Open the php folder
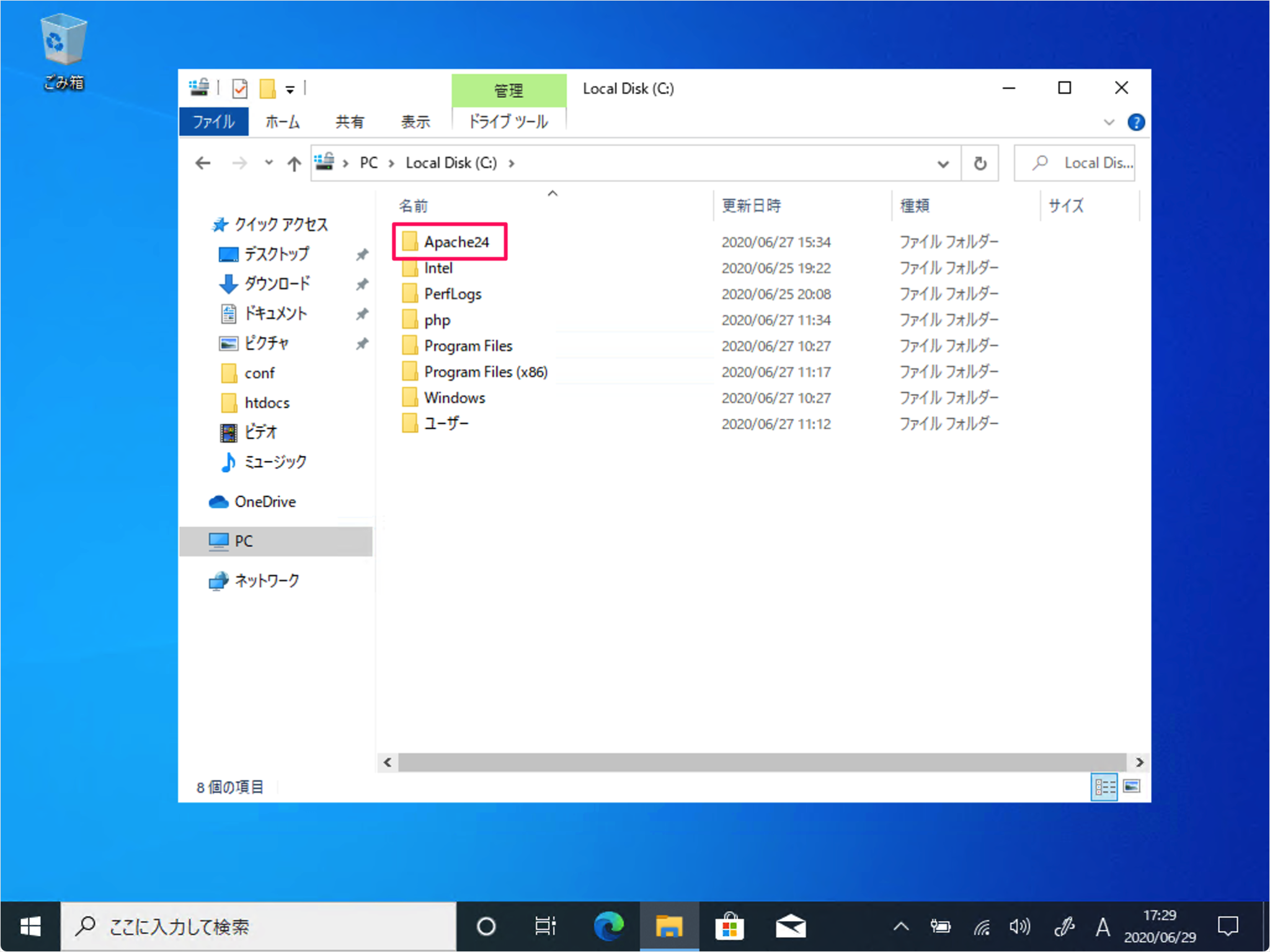 click(x=438, y=319)
